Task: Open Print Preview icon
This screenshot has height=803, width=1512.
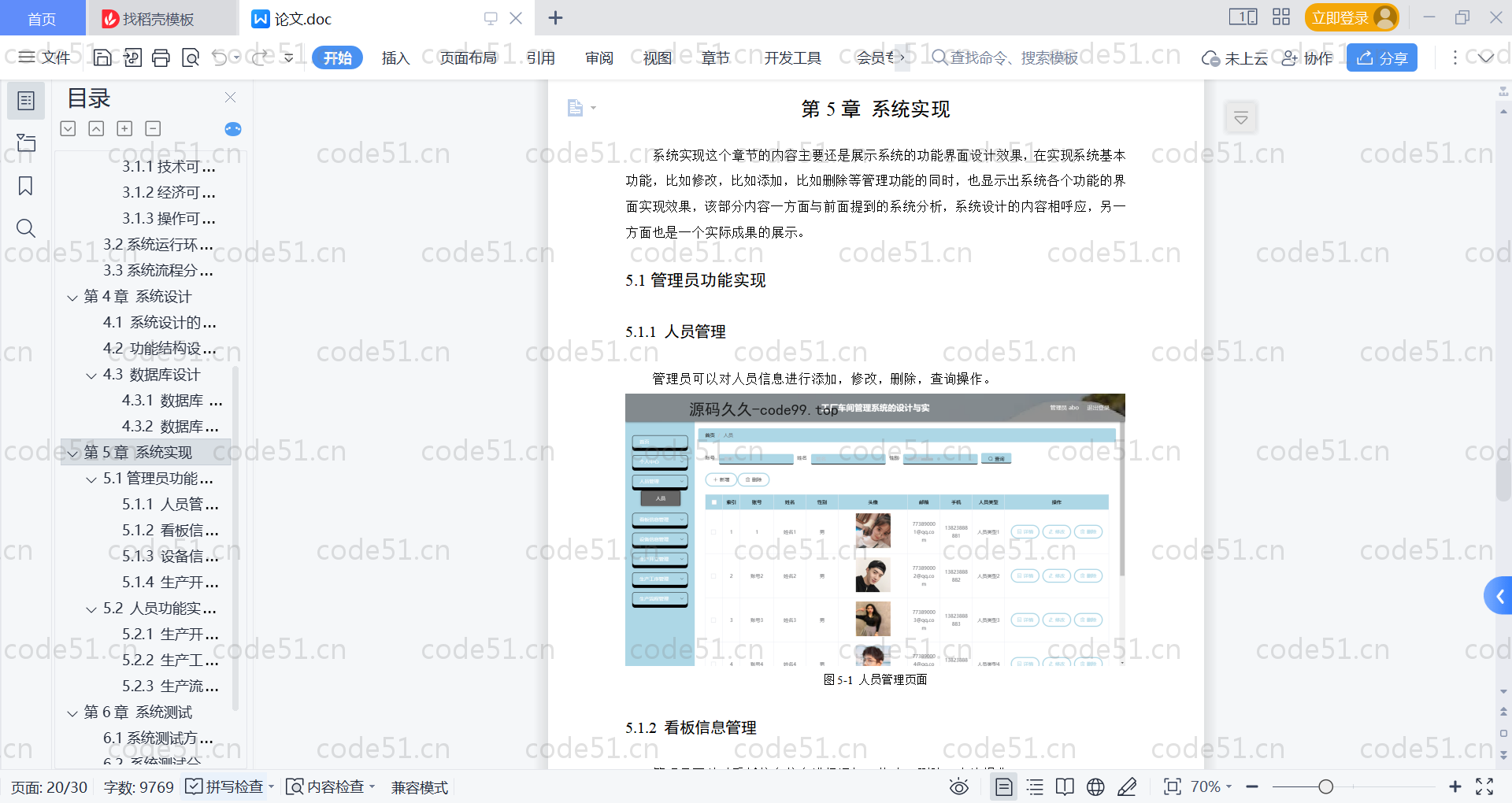Action: coord(190,57)
